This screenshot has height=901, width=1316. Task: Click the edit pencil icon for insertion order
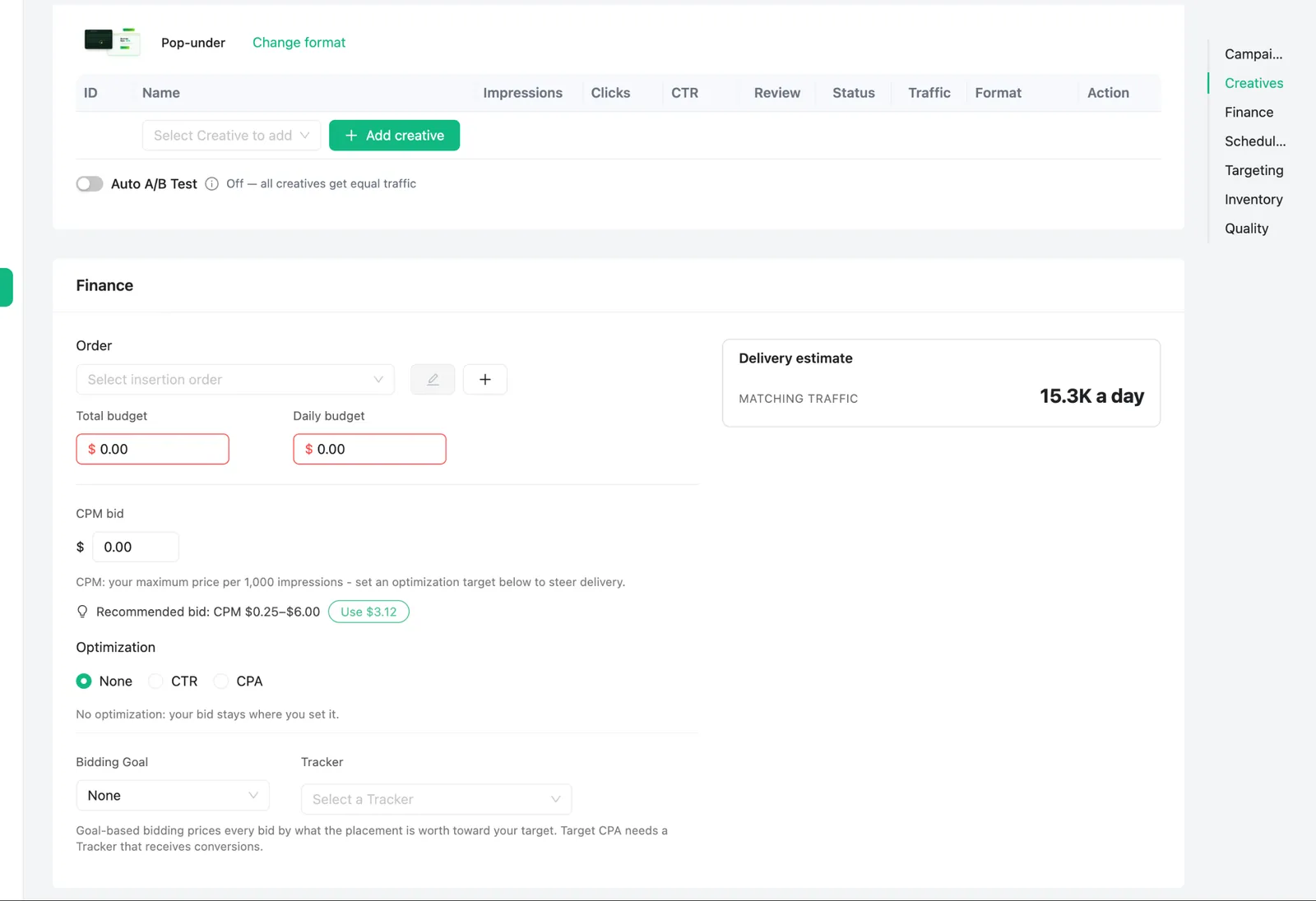433,379
